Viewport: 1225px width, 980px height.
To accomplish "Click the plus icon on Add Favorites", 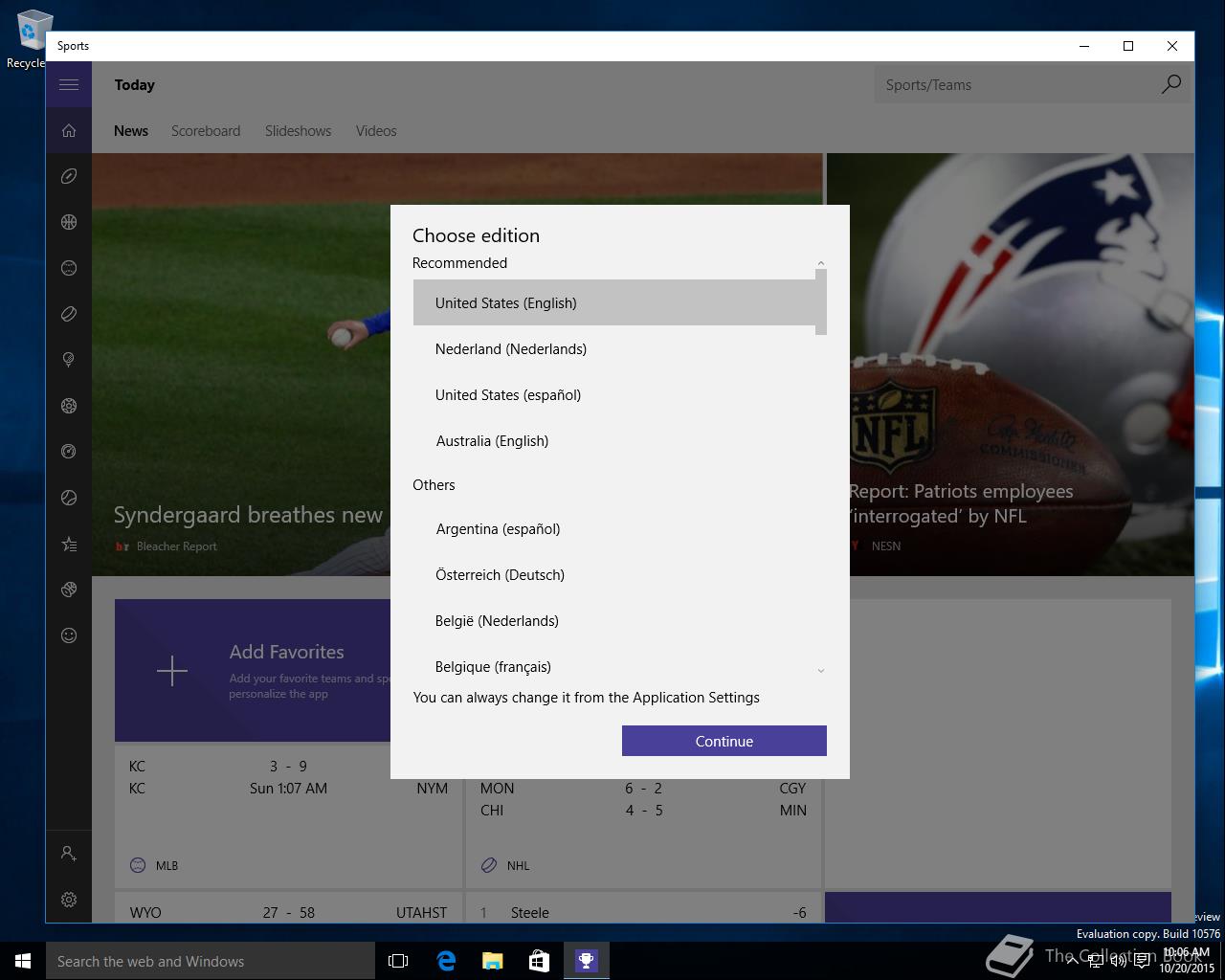I will 172,671.
